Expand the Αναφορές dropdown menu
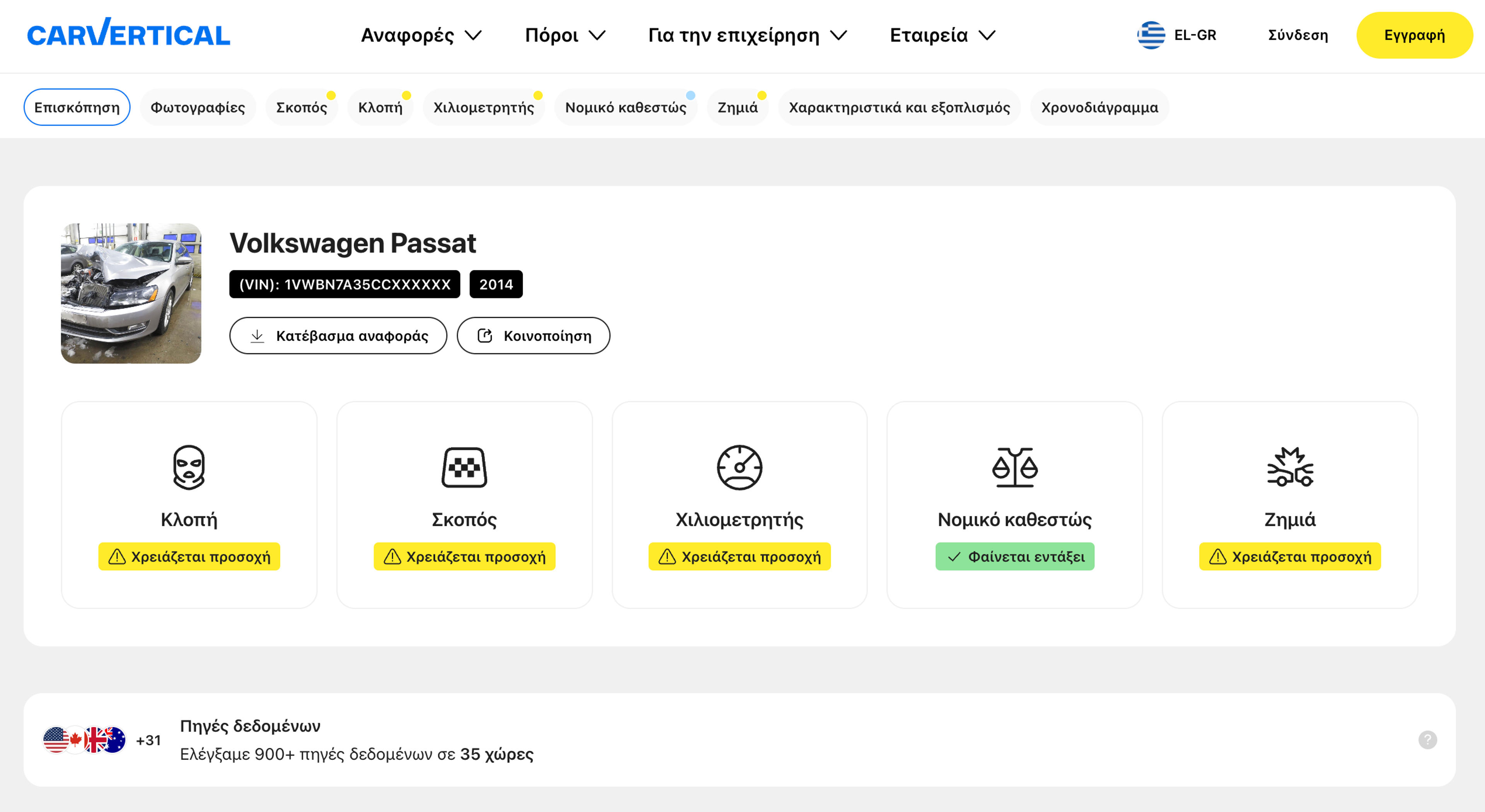The width and height of the screenshot is (1485, 812). click(x=421, y=35)
